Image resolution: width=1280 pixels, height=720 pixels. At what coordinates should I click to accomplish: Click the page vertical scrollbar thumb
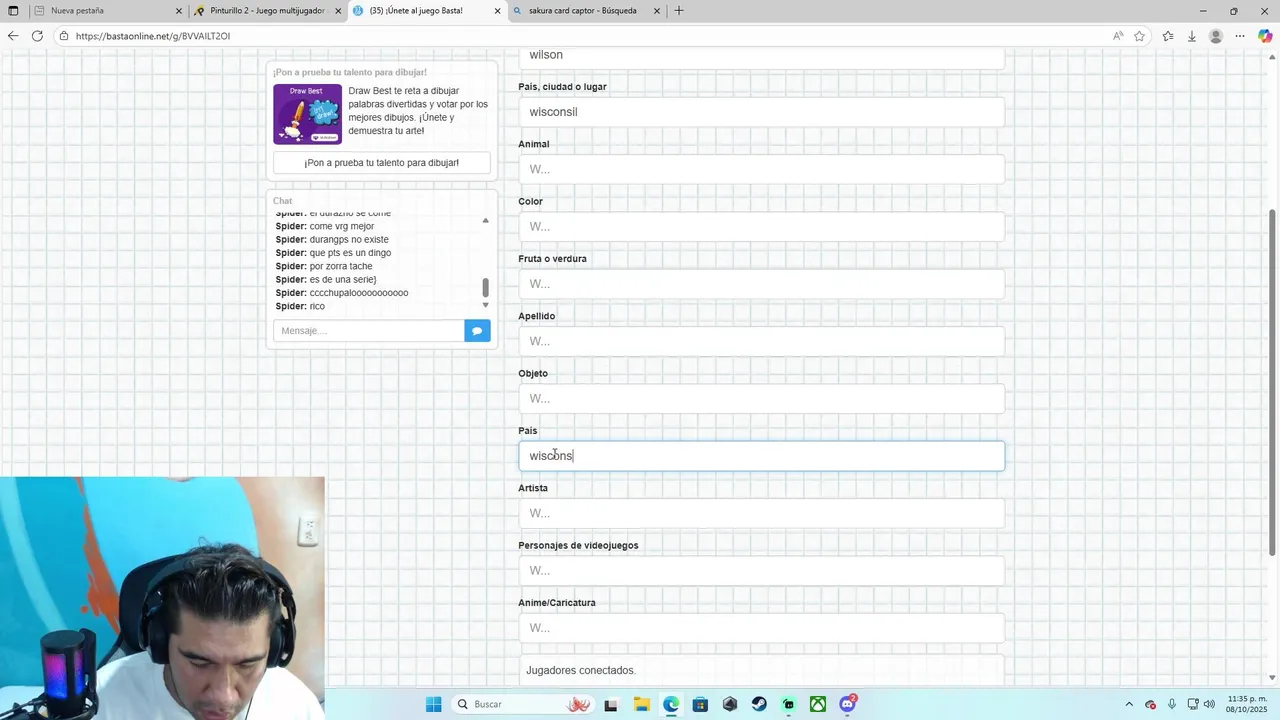point(1273,382)
